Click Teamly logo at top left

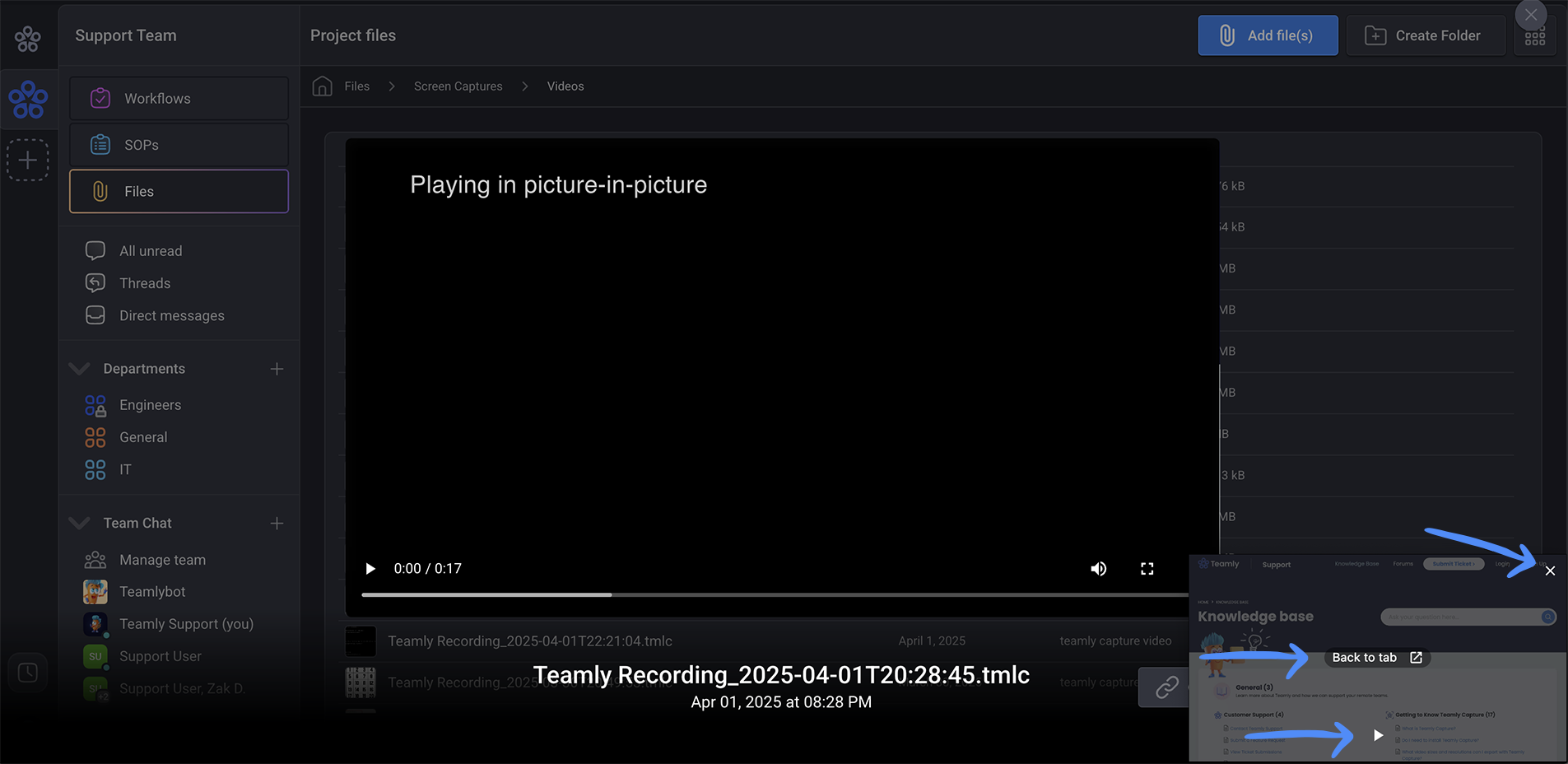28,38
